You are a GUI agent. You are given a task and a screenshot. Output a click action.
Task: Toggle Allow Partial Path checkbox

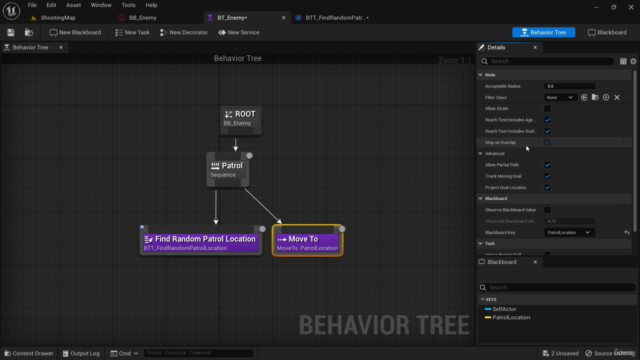[x=547, y=165]
